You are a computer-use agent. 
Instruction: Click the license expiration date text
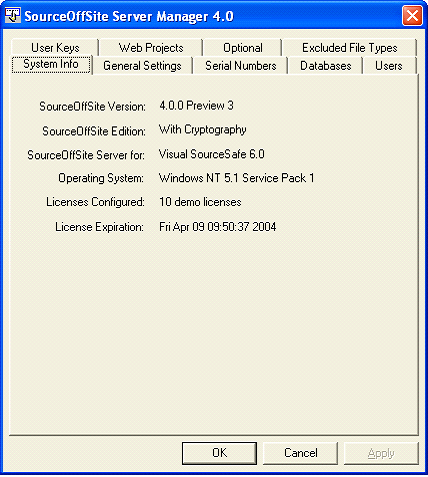point(218,227)
